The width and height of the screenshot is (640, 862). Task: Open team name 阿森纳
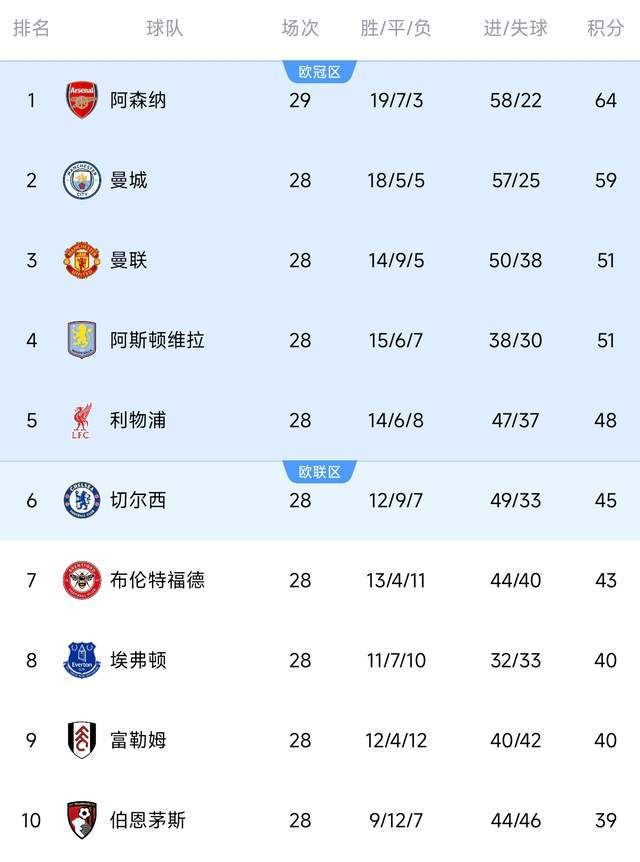[138, 100]
